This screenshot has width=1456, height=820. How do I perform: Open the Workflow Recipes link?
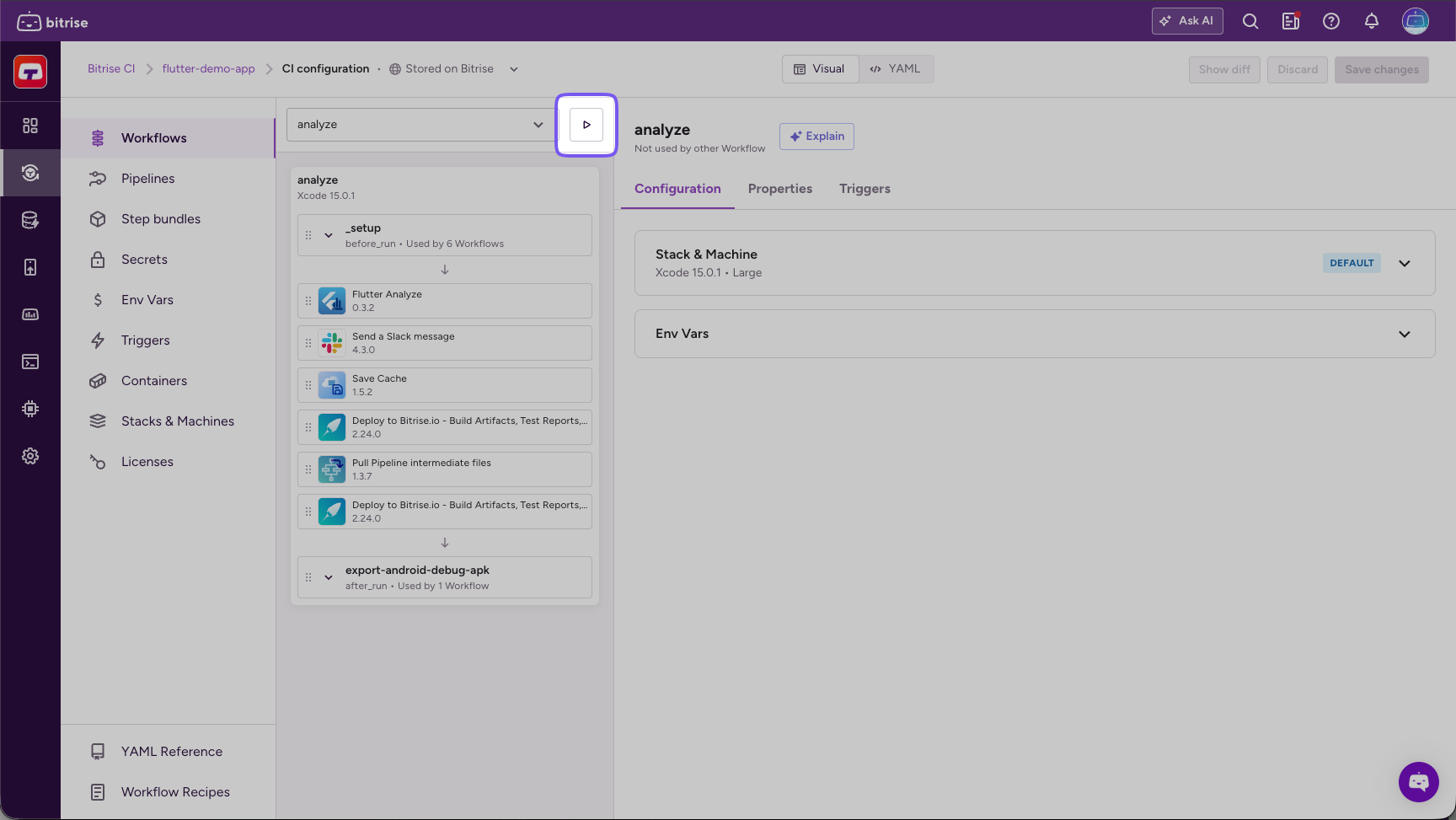(169, 792)
